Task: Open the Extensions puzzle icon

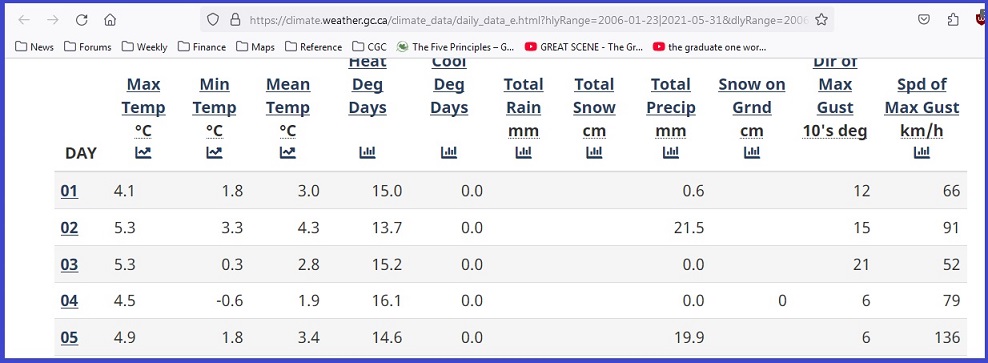Action: 953,20
